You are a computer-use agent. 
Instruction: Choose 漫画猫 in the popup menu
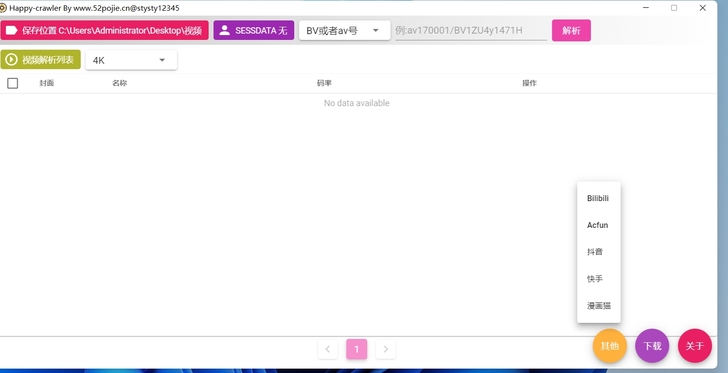click(x=598, y=306)
